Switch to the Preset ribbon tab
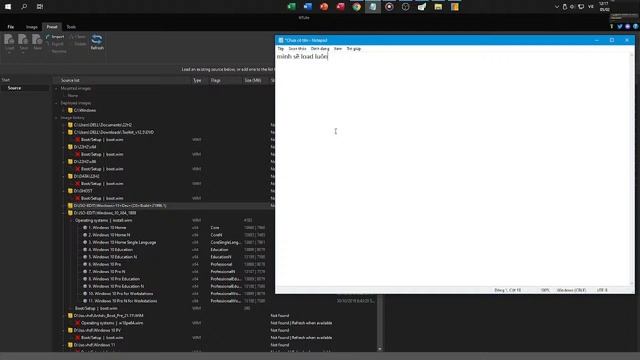 (52, 27)
